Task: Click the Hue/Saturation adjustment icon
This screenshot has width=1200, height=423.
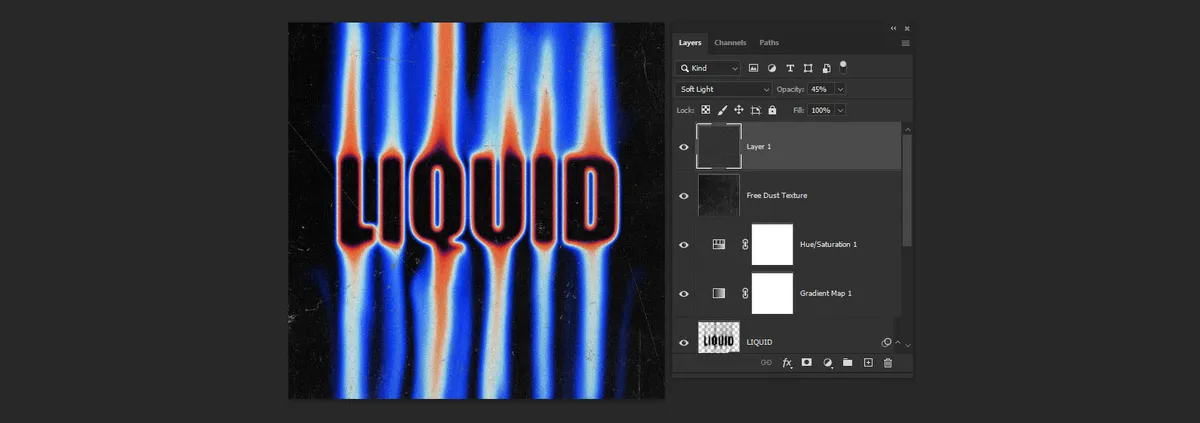Action: tap(718, 244)
